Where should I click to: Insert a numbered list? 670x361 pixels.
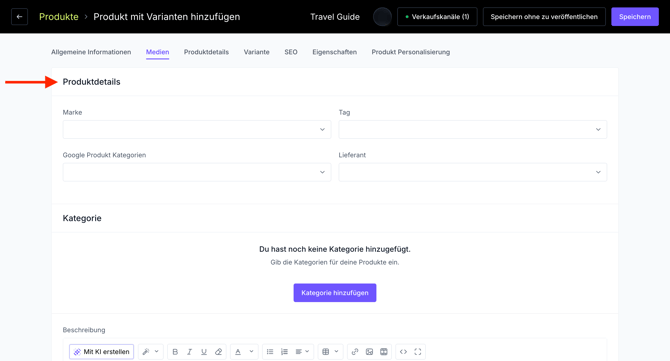pyautogui.click(x=284, y=352)
